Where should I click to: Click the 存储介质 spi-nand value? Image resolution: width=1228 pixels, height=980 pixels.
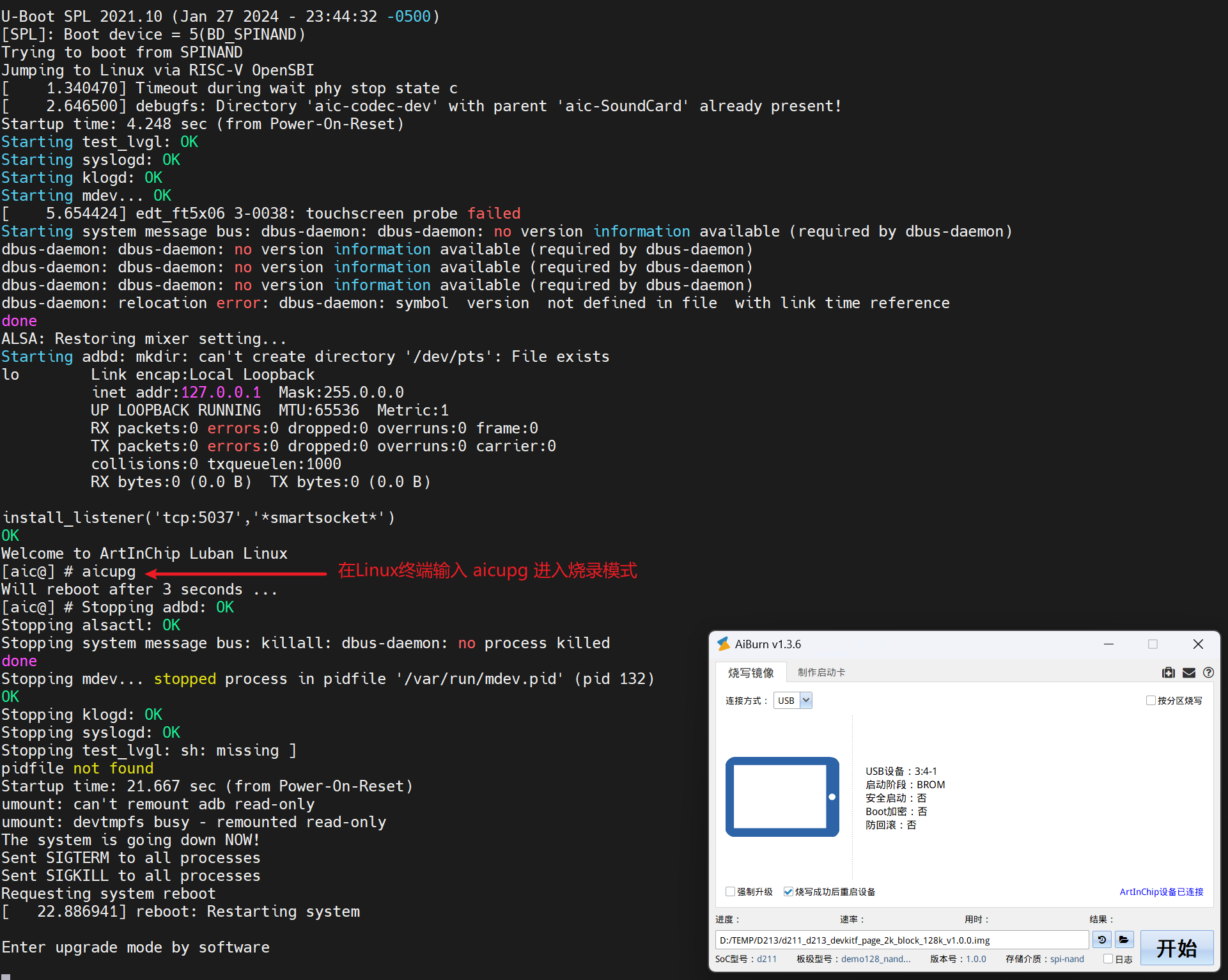[x=1067, y=959]
